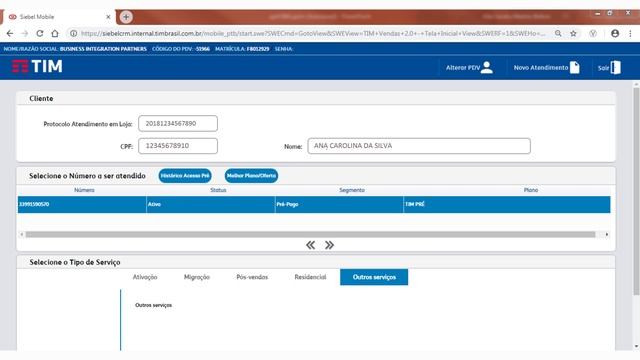Switch to the Residencial tab

click(310, 277)
